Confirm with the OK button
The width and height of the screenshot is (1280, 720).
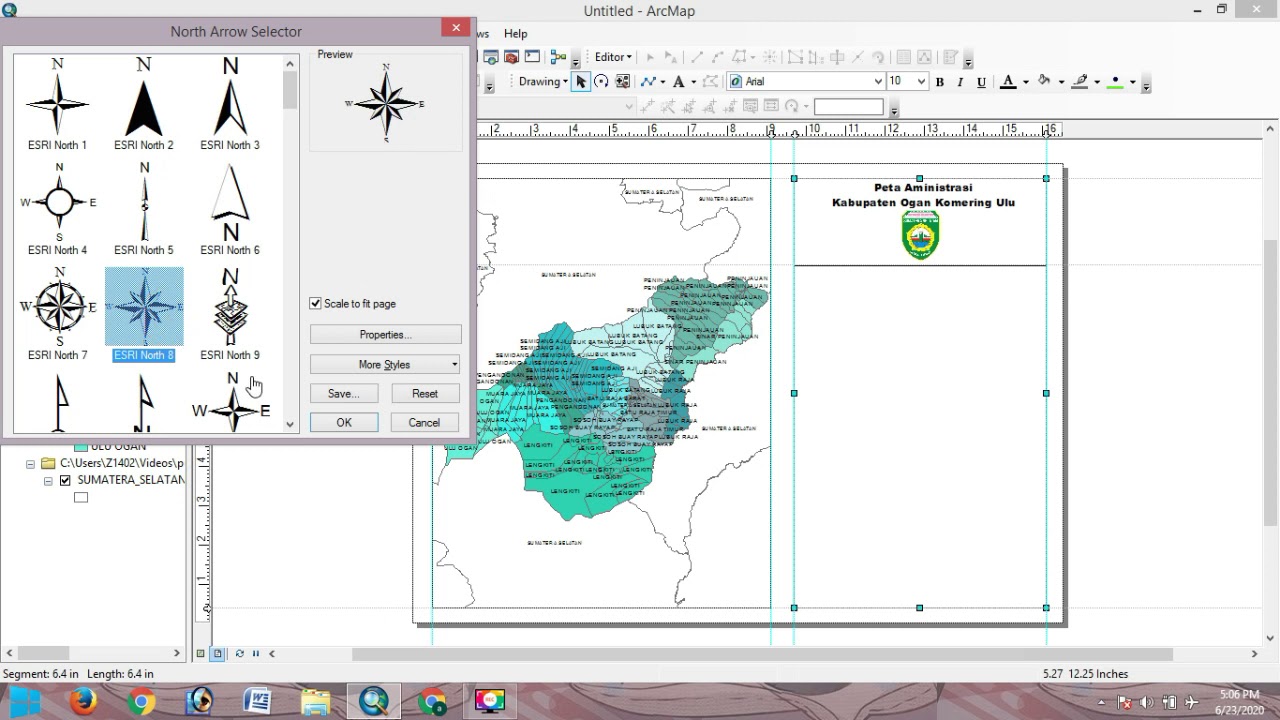coord(344,423)
